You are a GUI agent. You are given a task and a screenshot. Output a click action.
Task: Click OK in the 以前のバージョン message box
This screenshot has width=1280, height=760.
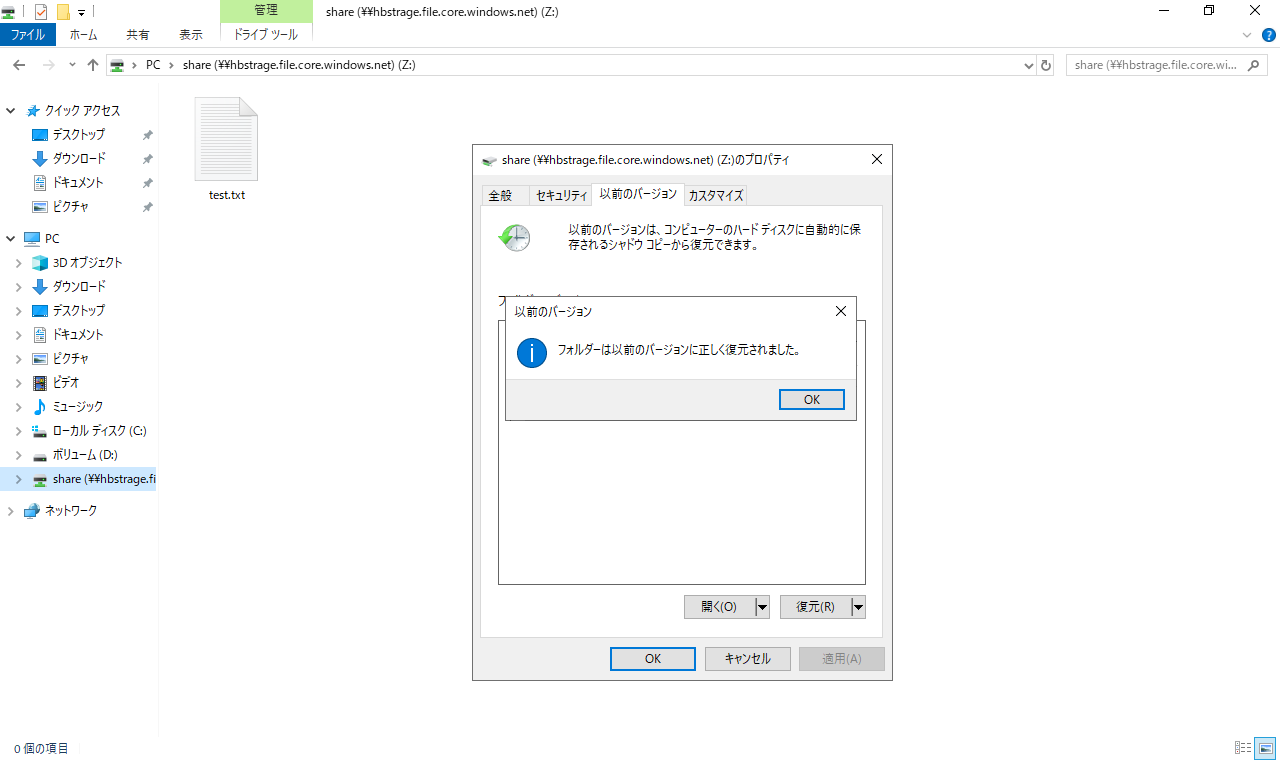[811, 399]
